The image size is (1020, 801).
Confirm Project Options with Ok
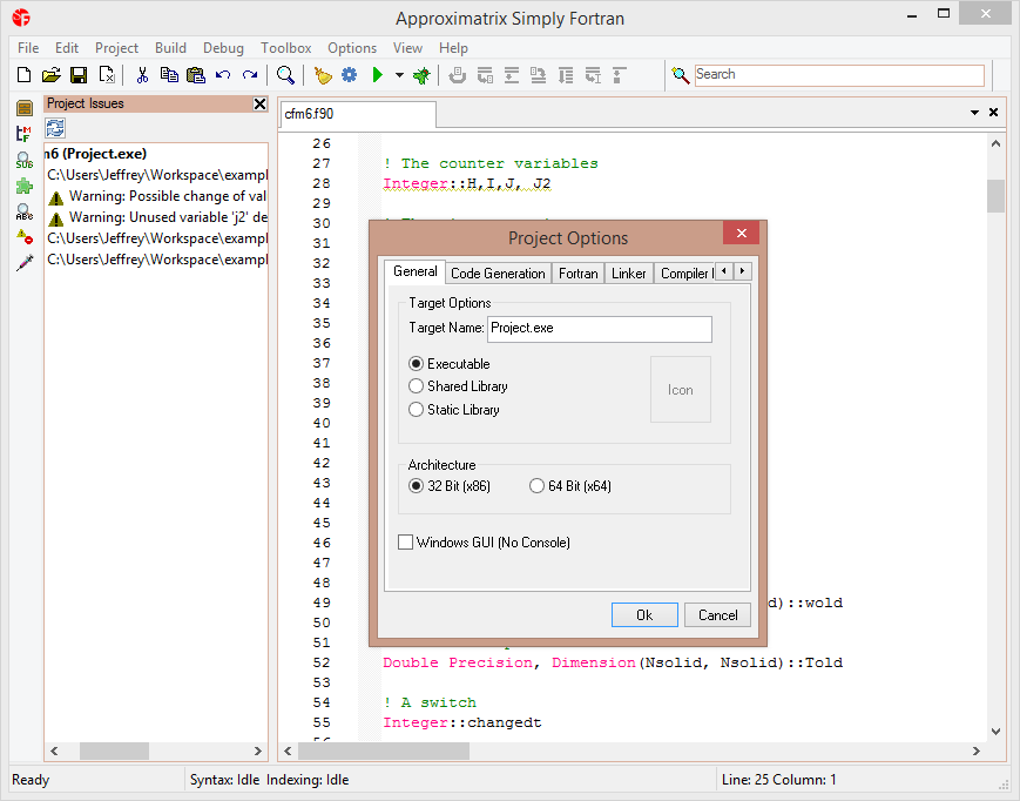coord(644,615)
